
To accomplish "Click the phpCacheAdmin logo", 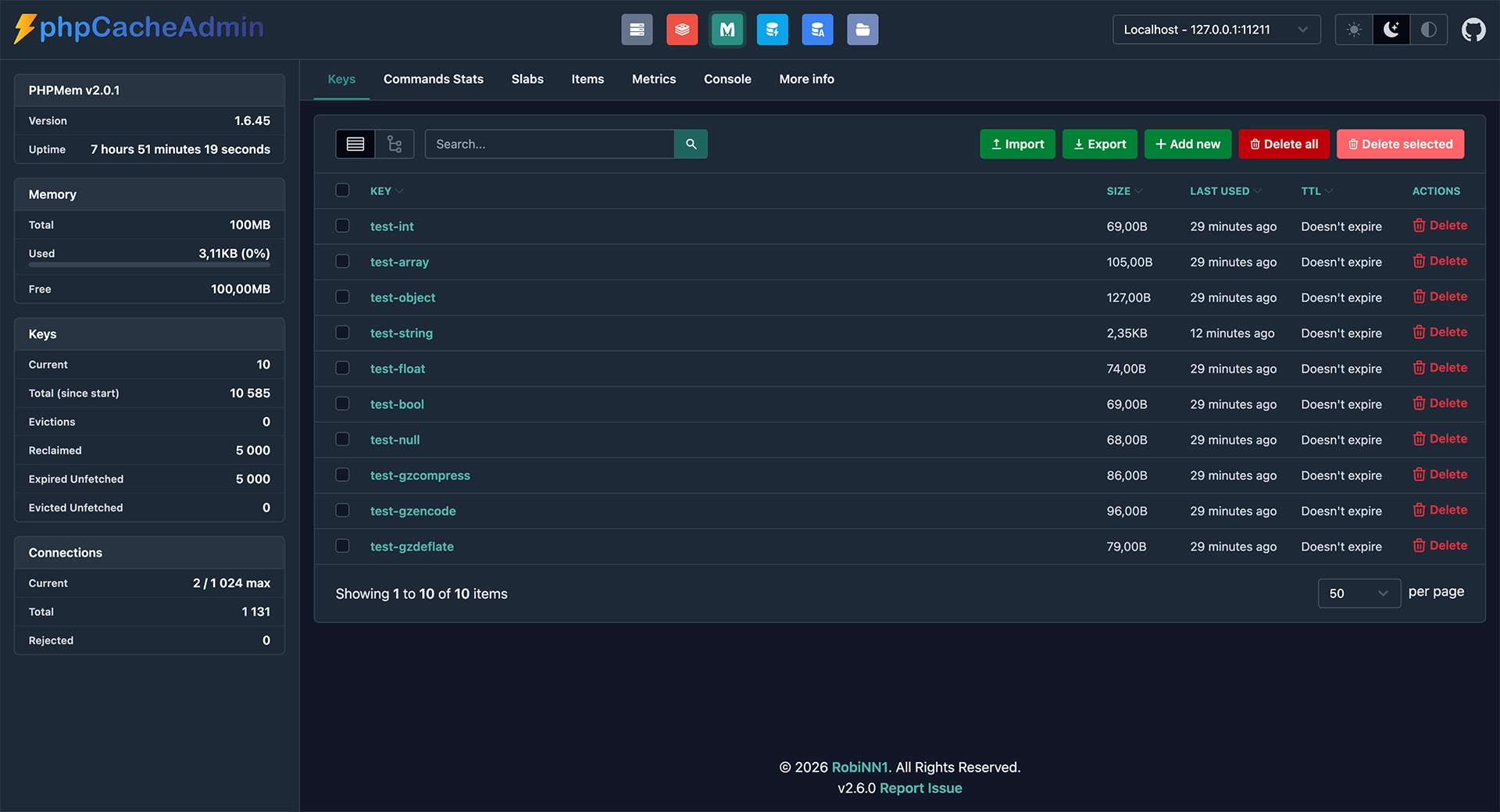I will (x=139, y=28).
